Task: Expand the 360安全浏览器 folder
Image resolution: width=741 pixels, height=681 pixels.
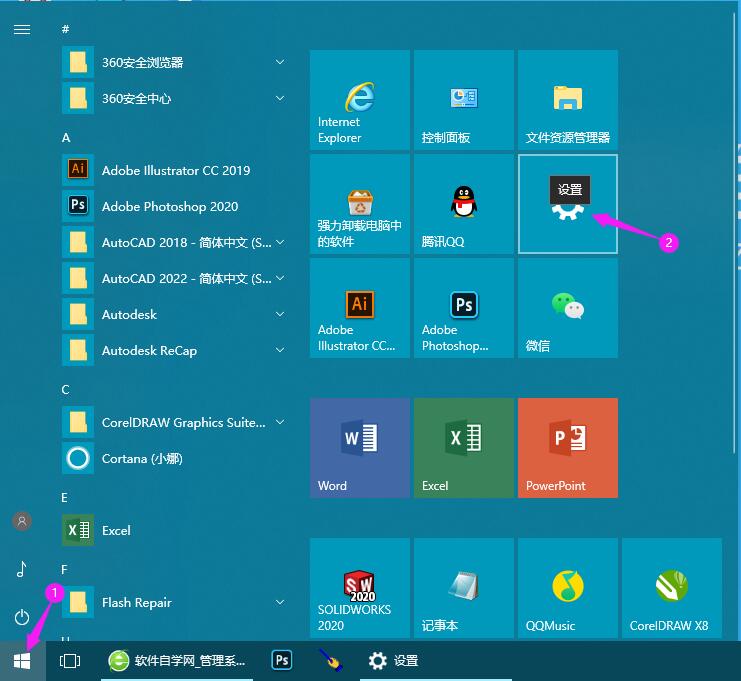Action: click(175, 62)
